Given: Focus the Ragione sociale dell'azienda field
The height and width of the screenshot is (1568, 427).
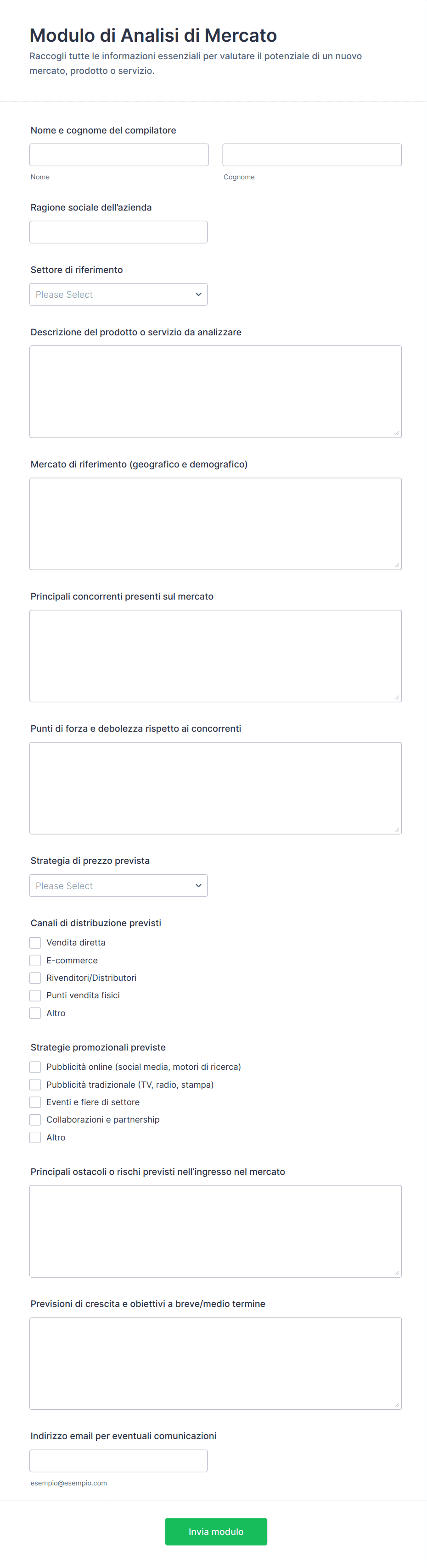Looking at the screenshot, I should click(x=118, y=232).
